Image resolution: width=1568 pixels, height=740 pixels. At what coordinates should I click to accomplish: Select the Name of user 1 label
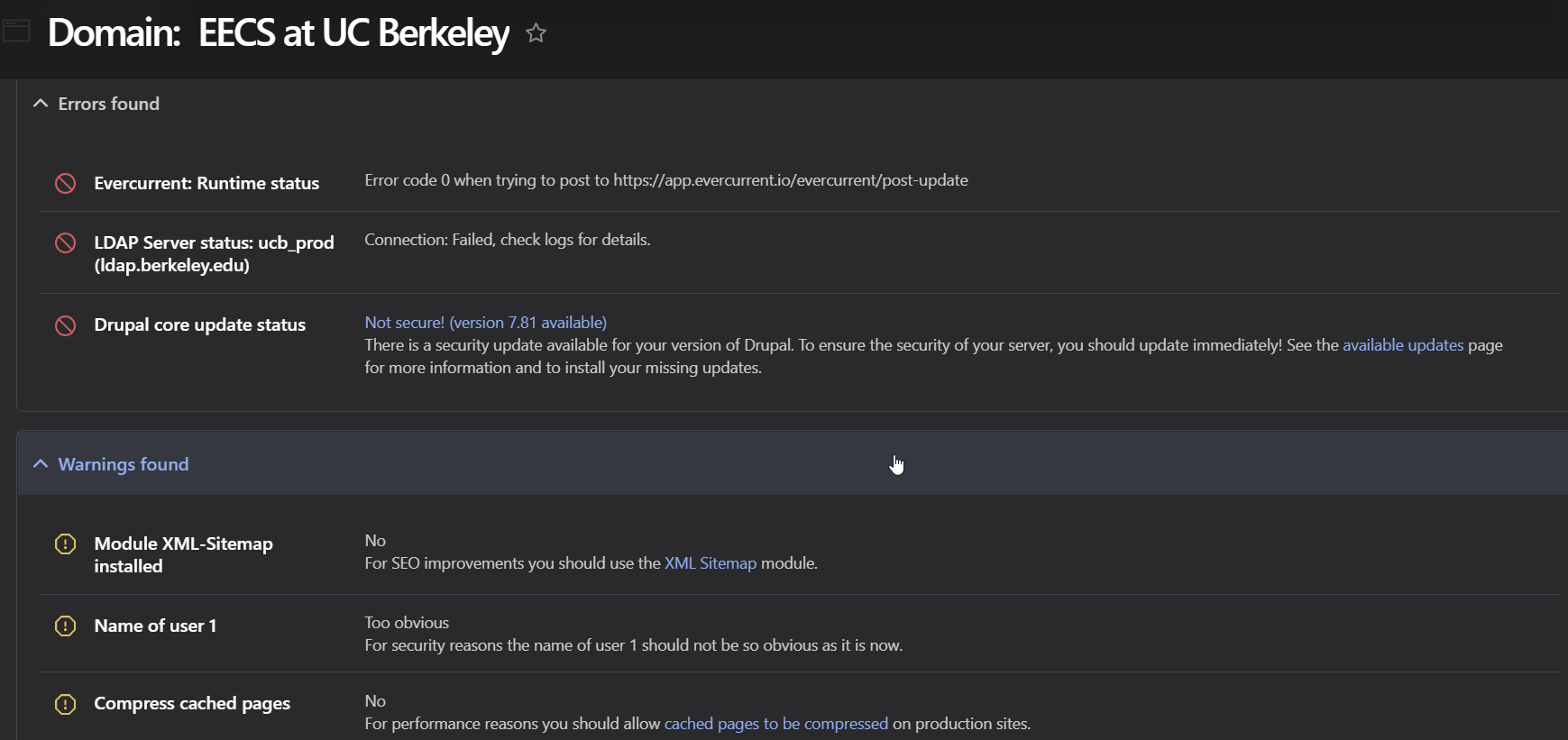(x=155, y=626)
